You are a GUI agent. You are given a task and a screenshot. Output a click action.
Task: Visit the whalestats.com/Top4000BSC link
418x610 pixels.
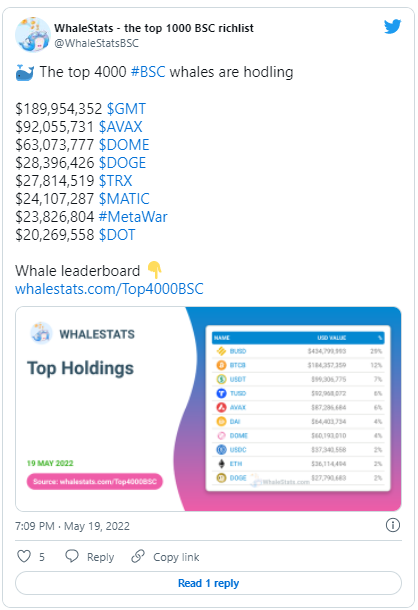[109, 289]
